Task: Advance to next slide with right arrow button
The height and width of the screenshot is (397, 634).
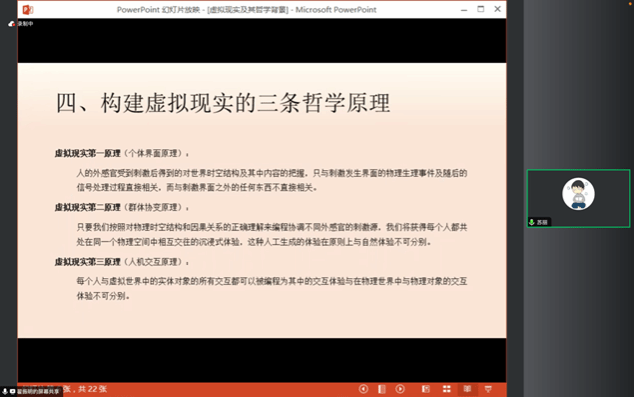Action: 400,389
